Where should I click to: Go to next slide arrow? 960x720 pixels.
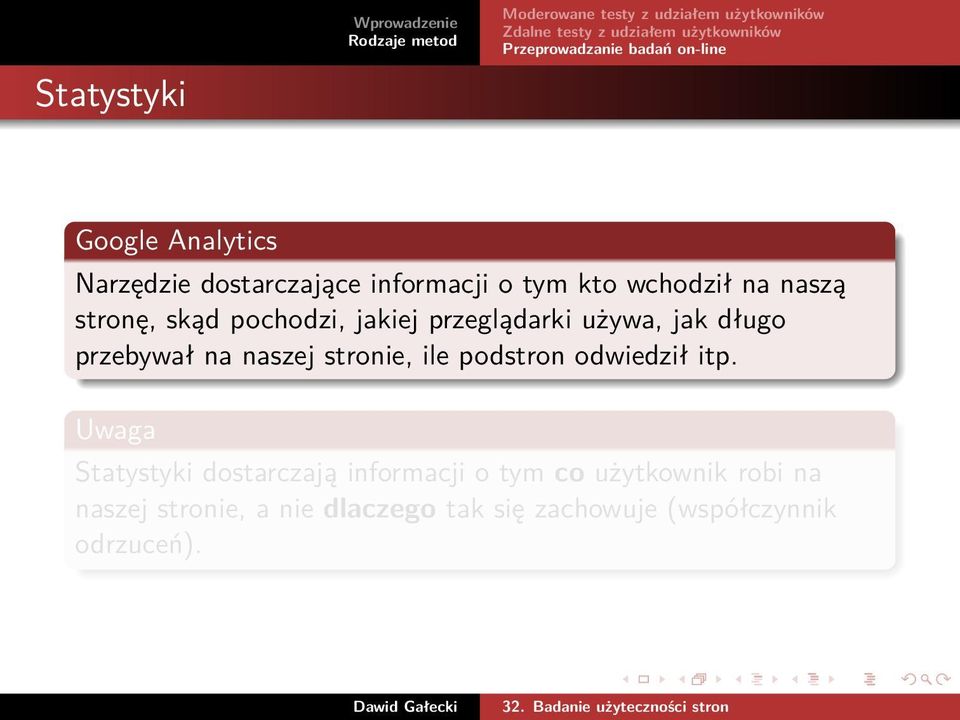coord(662,679)
